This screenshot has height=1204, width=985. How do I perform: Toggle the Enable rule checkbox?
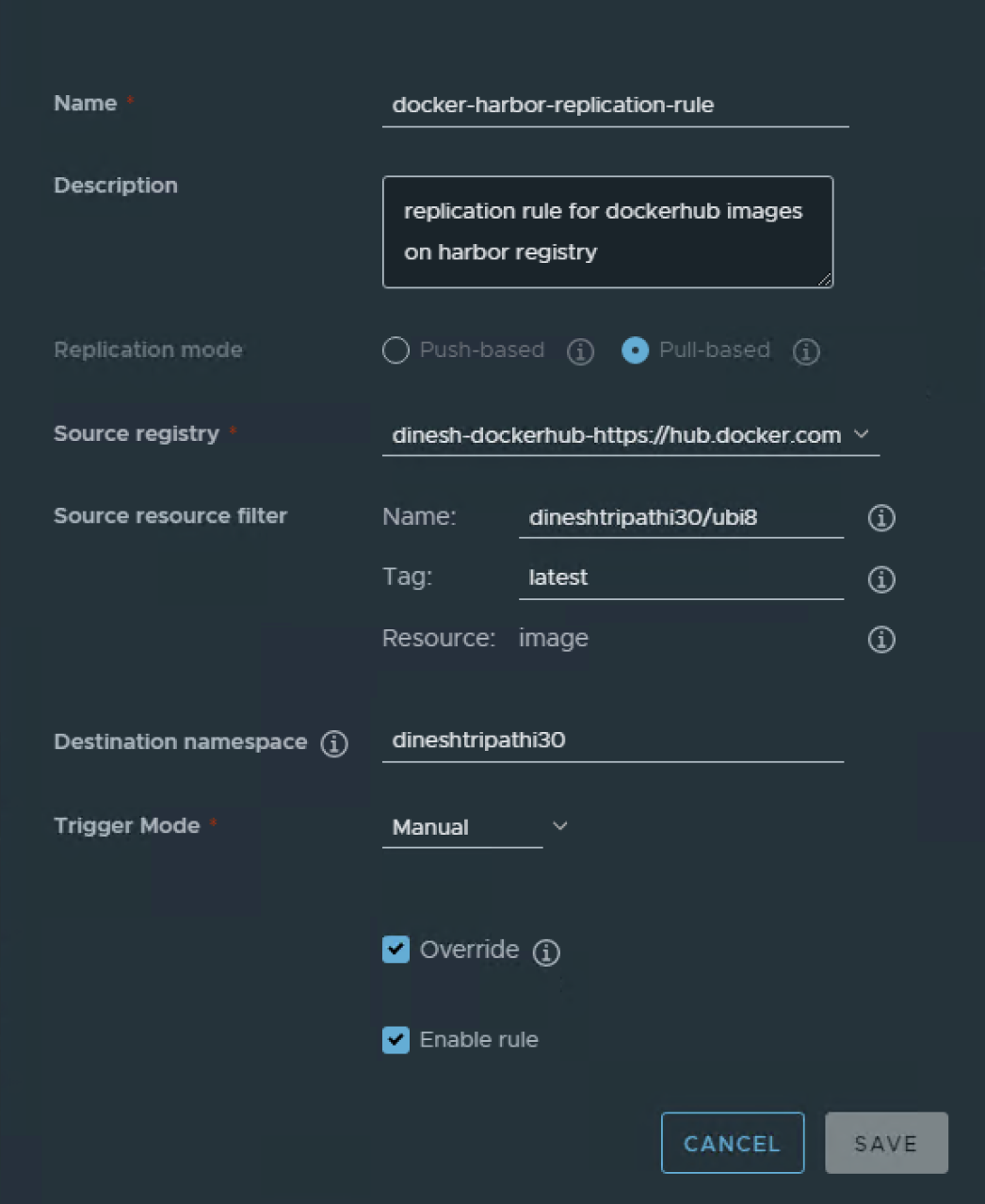[x=396, y=1040]
